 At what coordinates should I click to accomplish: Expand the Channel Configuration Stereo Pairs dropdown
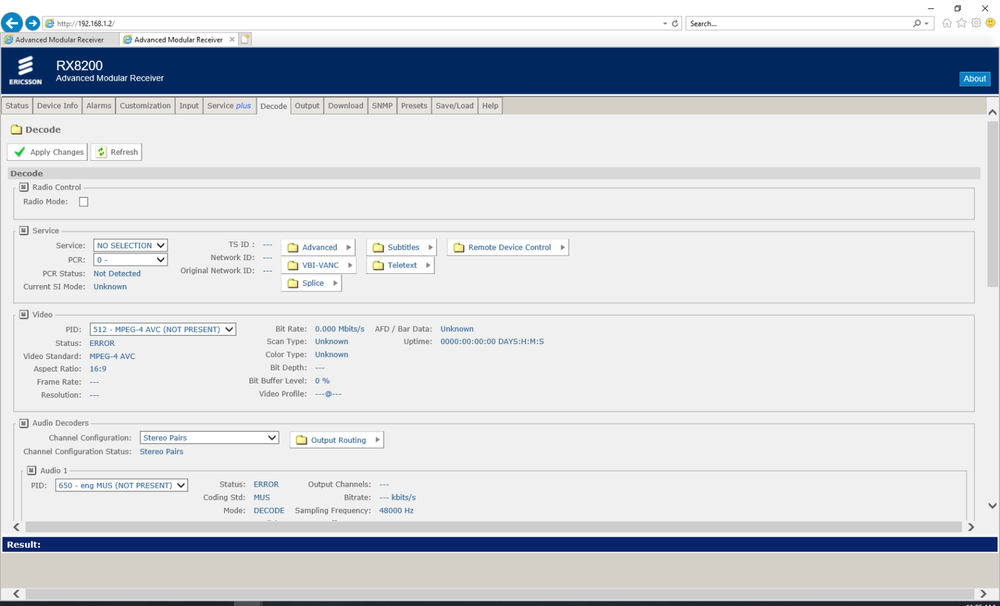coord(209,438)
